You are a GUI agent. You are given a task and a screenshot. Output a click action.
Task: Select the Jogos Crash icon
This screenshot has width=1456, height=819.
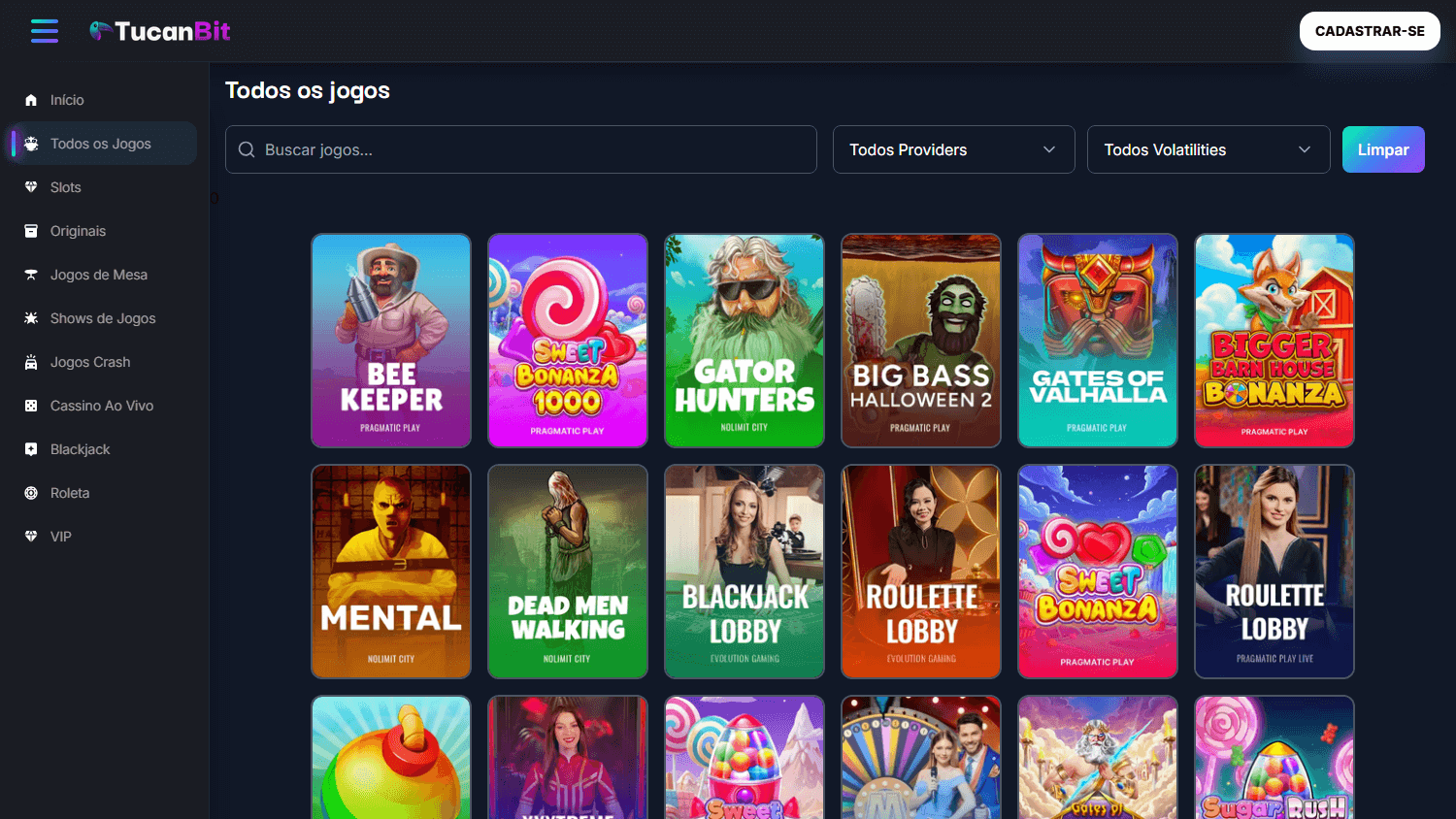coord(31,361)
